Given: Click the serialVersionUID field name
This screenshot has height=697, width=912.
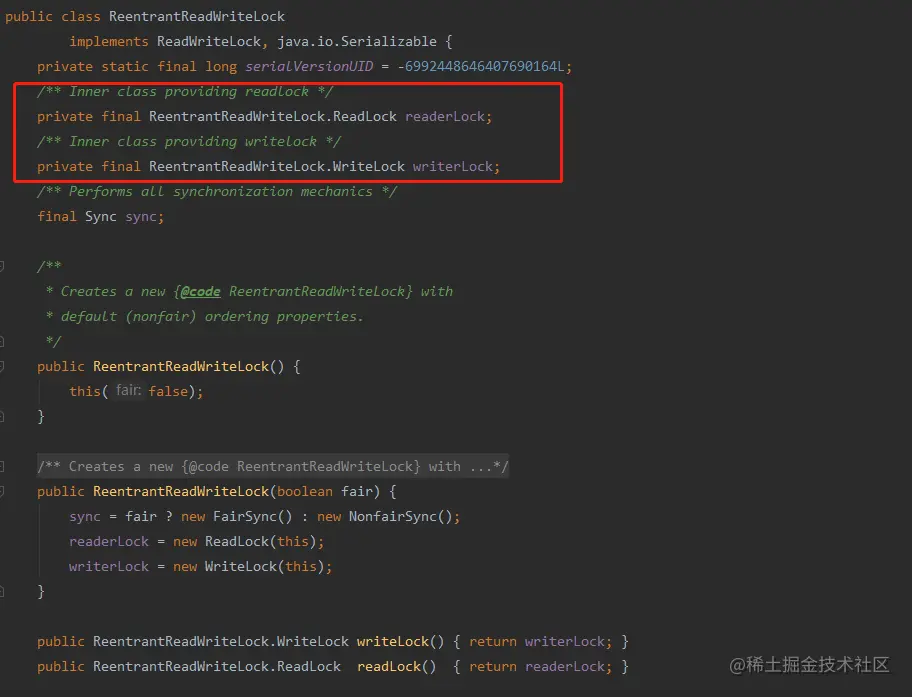Looking at the screenshot, I should 309,66.
